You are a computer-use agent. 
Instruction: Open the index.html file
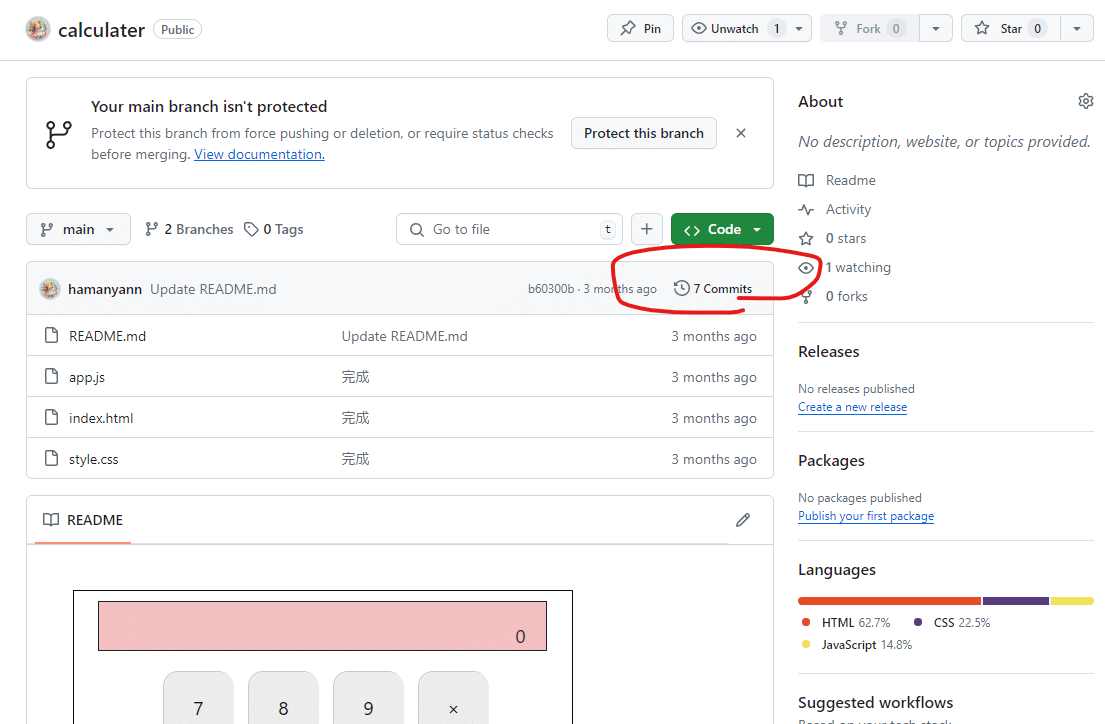(101, 418)
